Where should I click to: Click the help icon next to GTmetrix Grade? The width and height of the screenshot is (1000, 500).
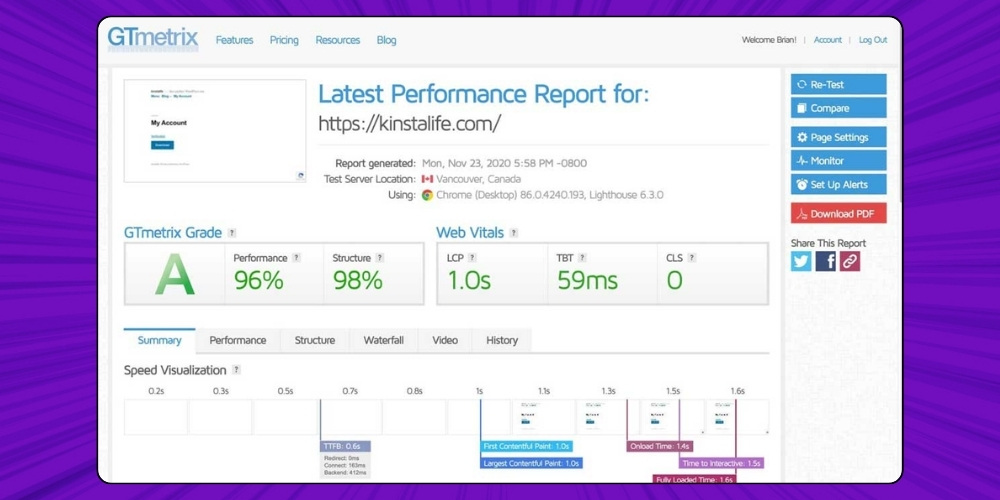point(232,233)
